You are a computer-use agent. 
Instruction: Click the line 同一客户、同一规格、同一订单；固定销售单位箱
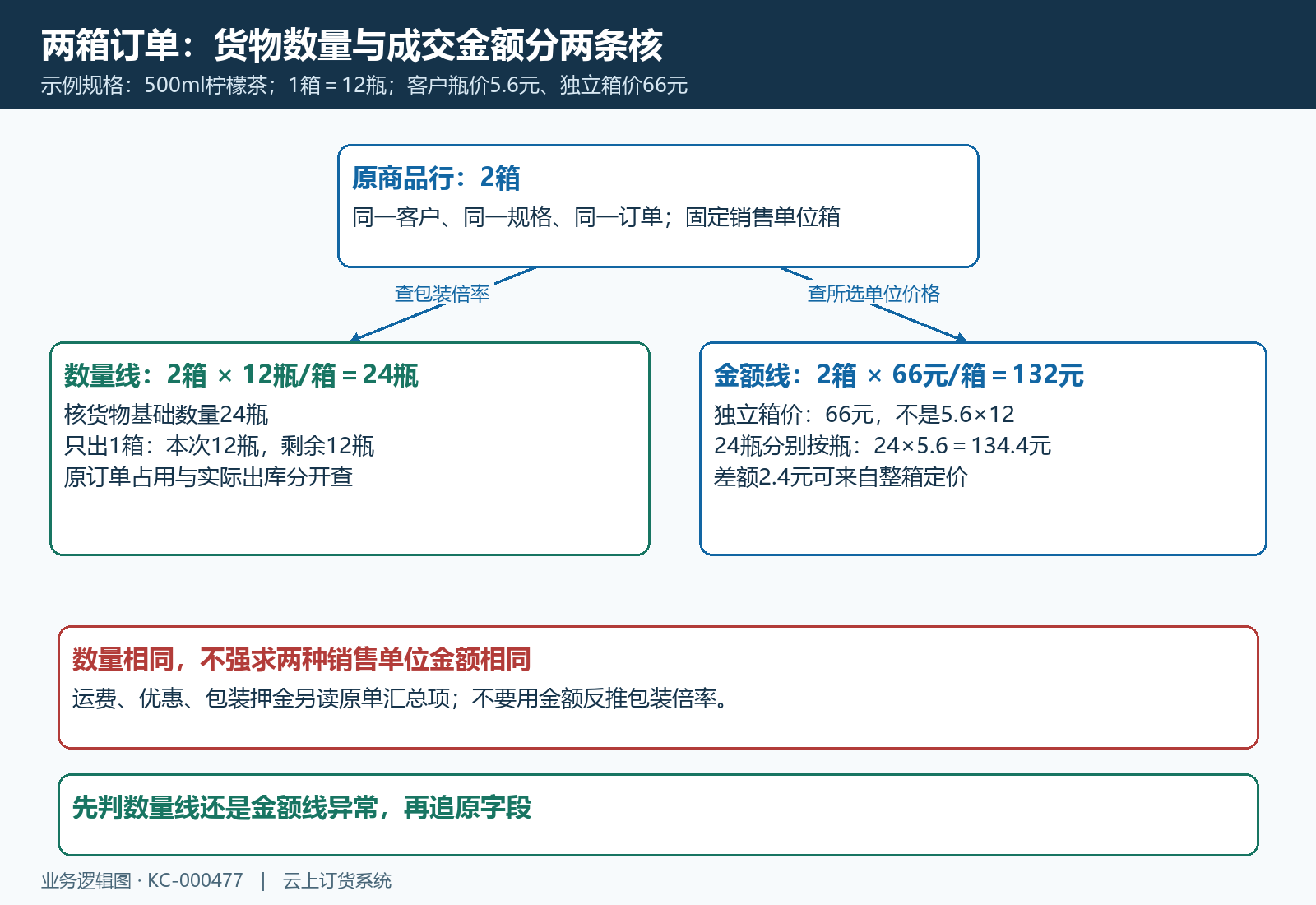click(596, 217)
